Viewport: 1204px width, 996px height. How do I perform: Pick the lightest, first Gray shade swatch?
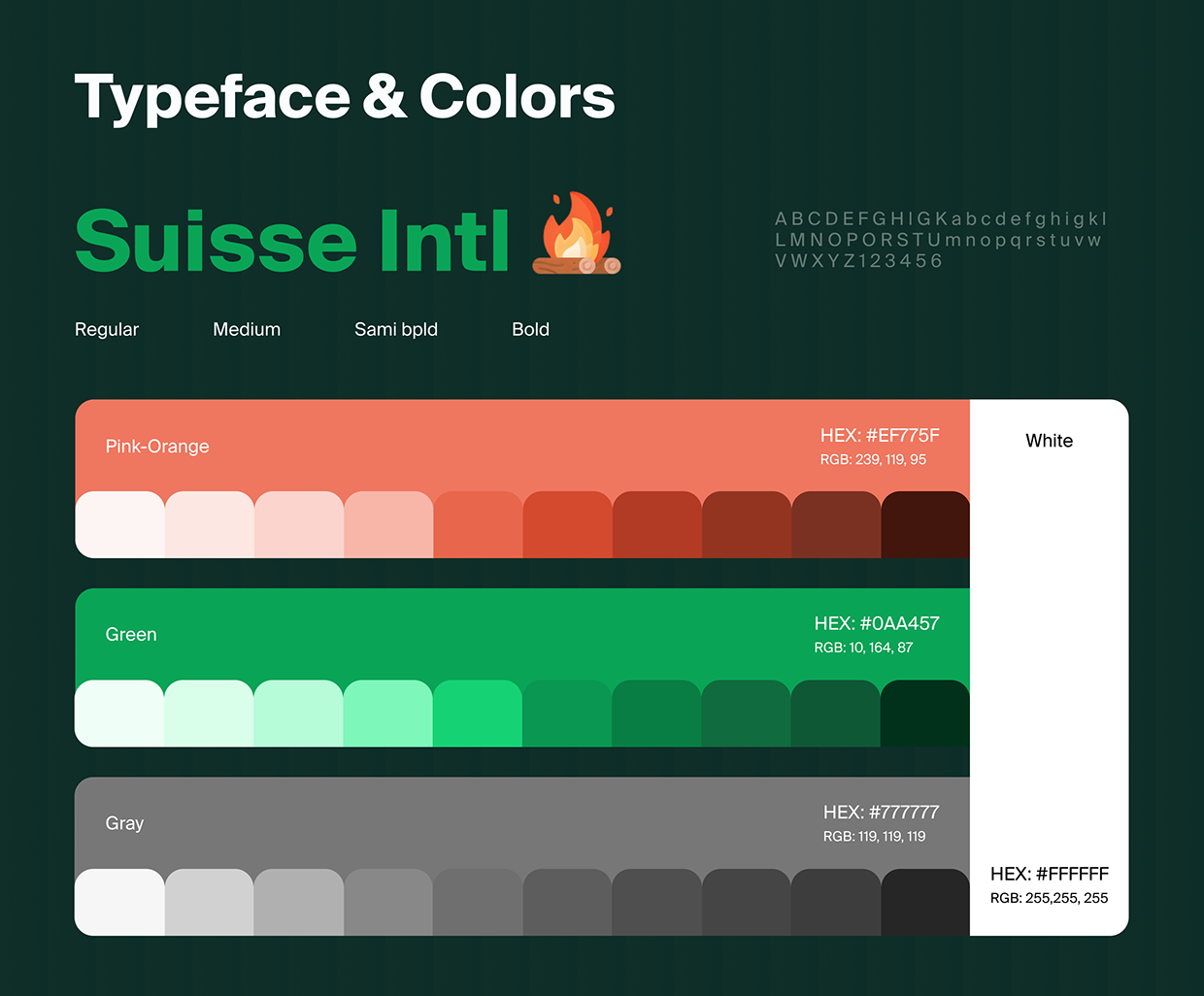coord(119,902)
